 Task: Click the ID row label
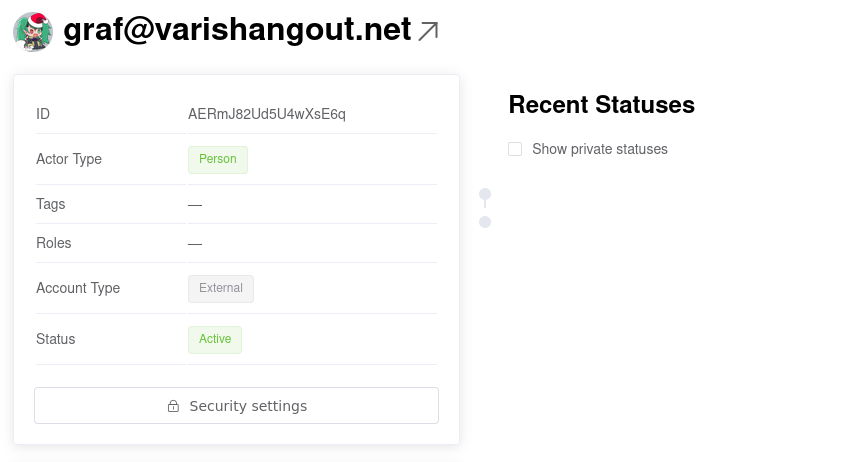[x=43, y=114]
